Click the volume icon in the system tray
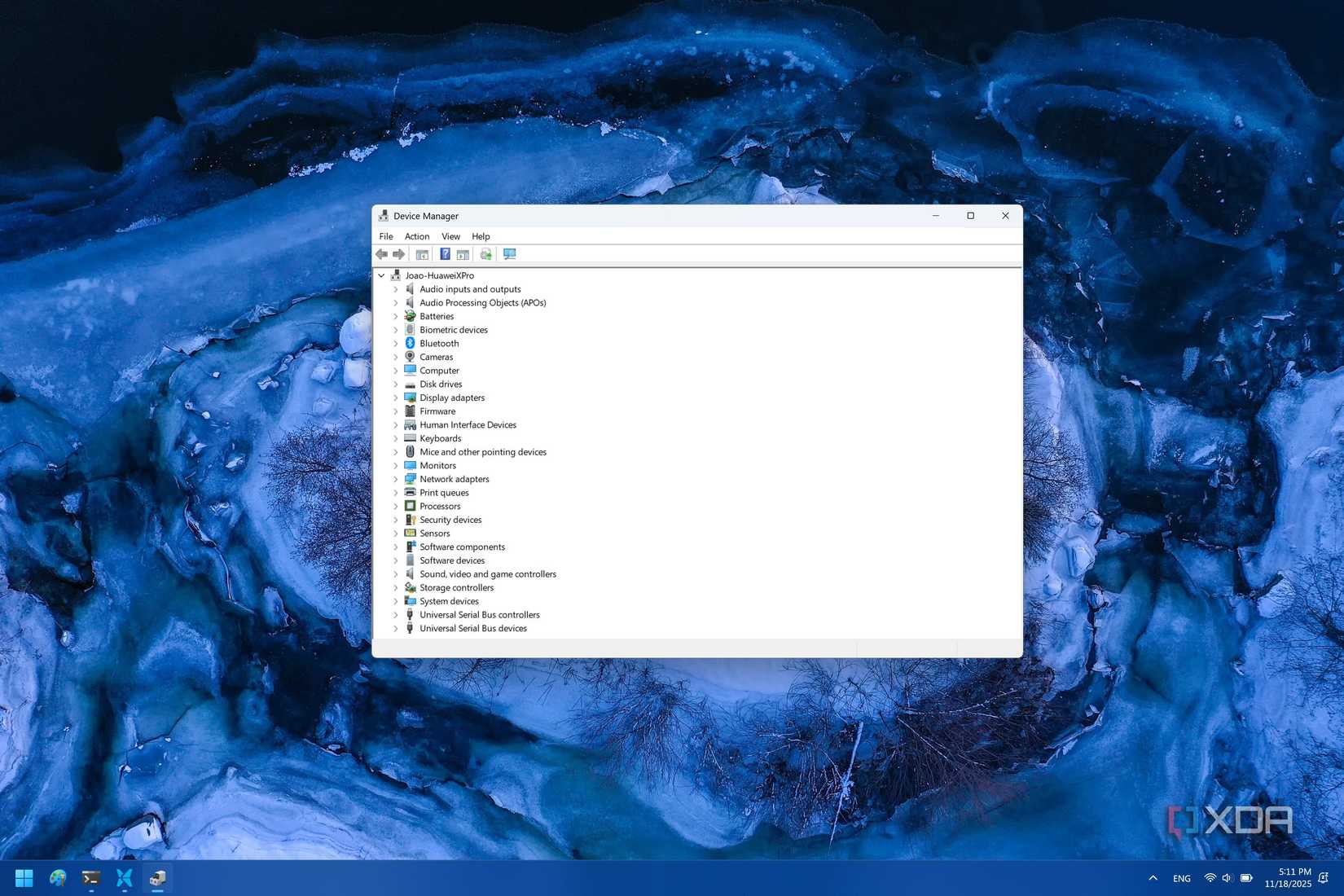This screenshot has height=896, width=1344. (x=1226, y=878)
